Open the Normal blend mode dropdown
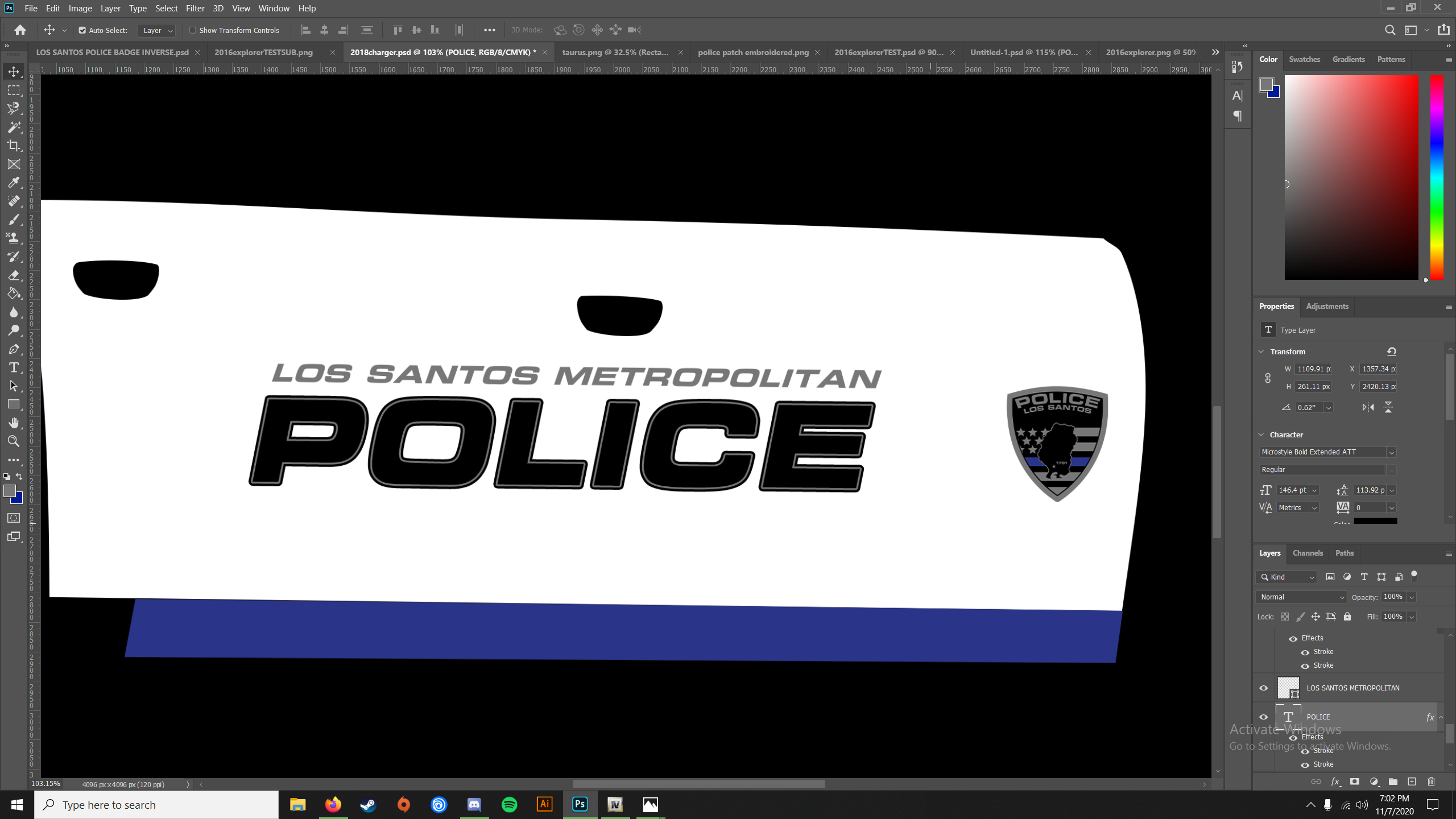The height and width of the screenshot is (819, 1456). pos(1301,597)
